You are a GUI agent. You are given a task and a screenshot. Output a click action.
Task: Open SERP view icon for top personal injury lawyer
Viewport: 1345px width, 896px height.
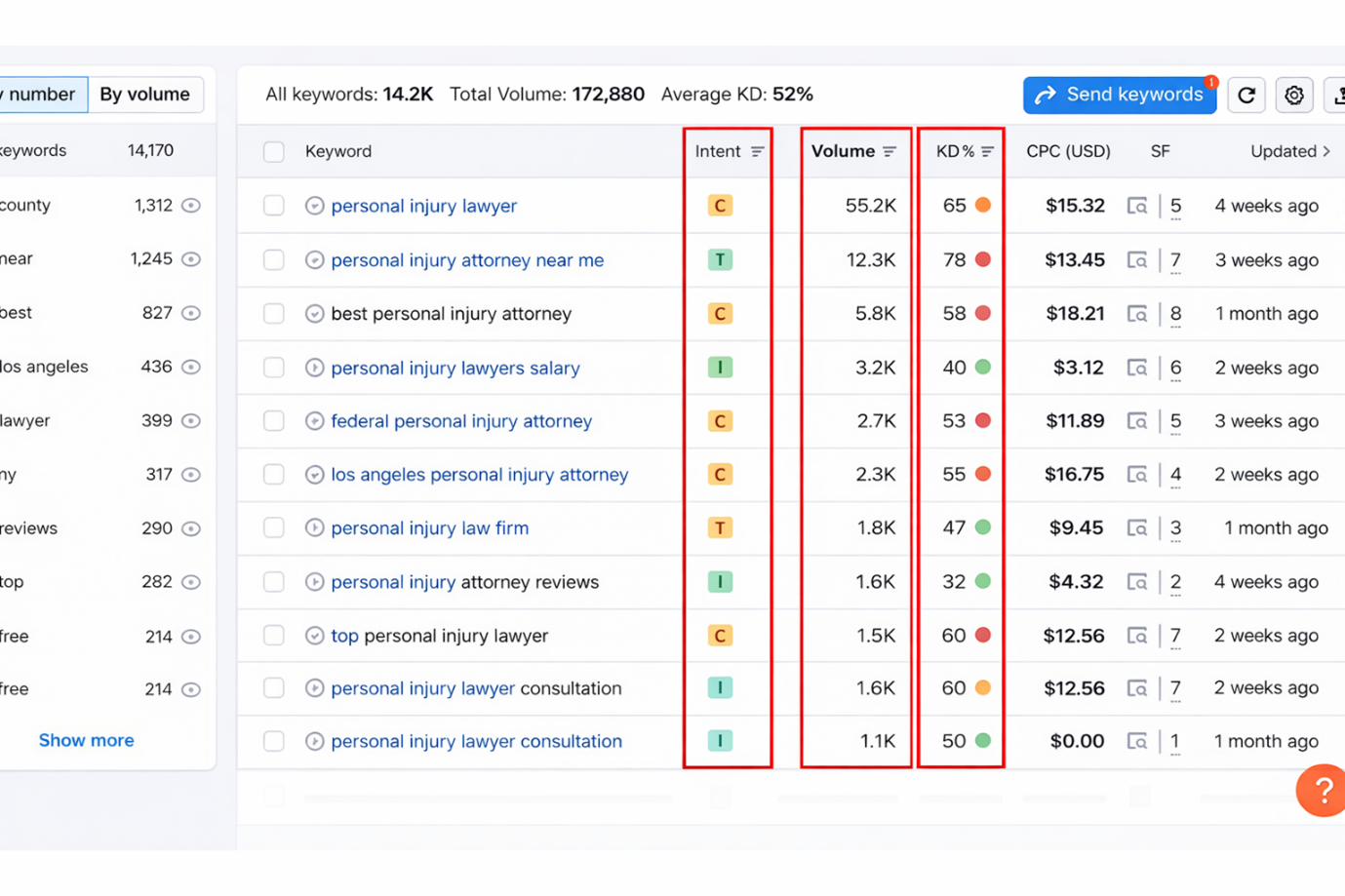point(1137,636)
